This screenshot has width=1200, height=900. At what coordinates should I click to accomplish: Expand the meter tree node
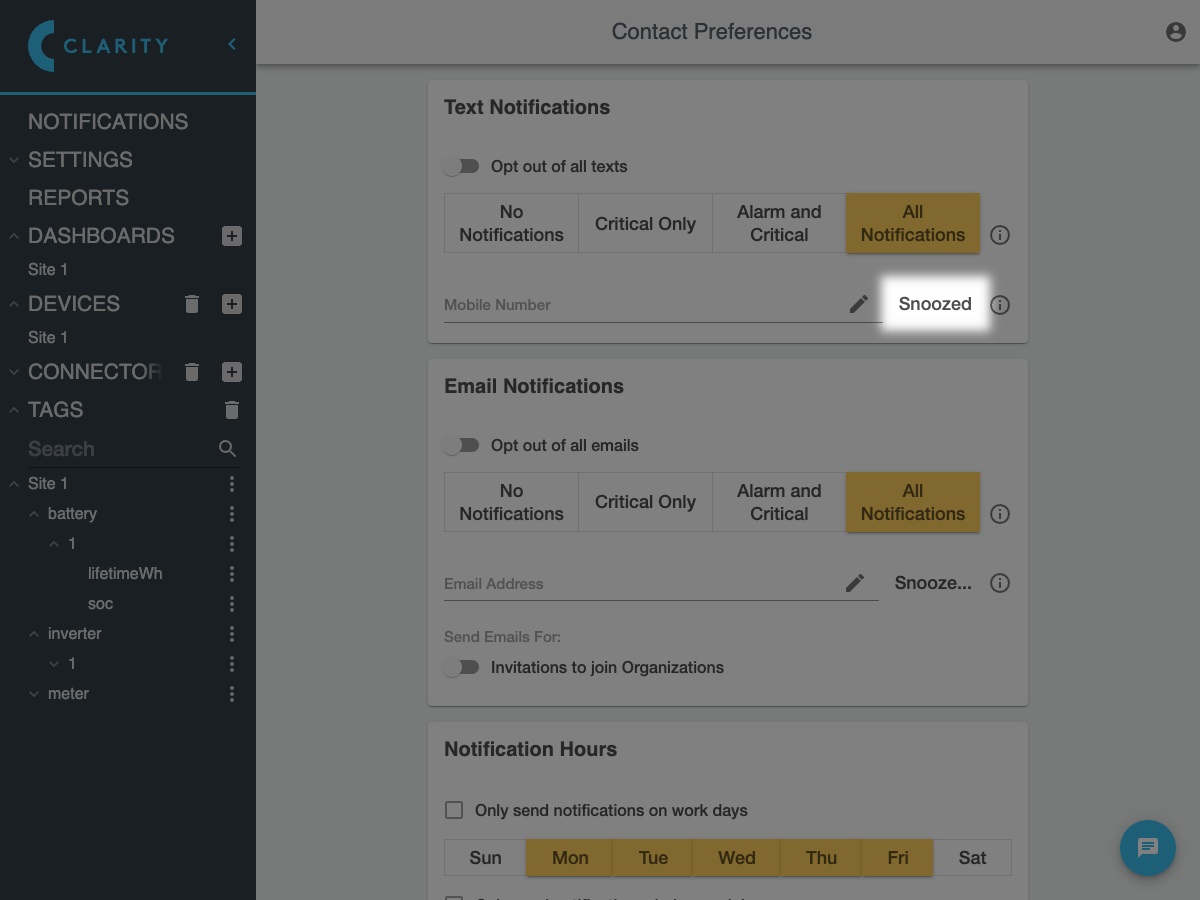coord(35,694)
